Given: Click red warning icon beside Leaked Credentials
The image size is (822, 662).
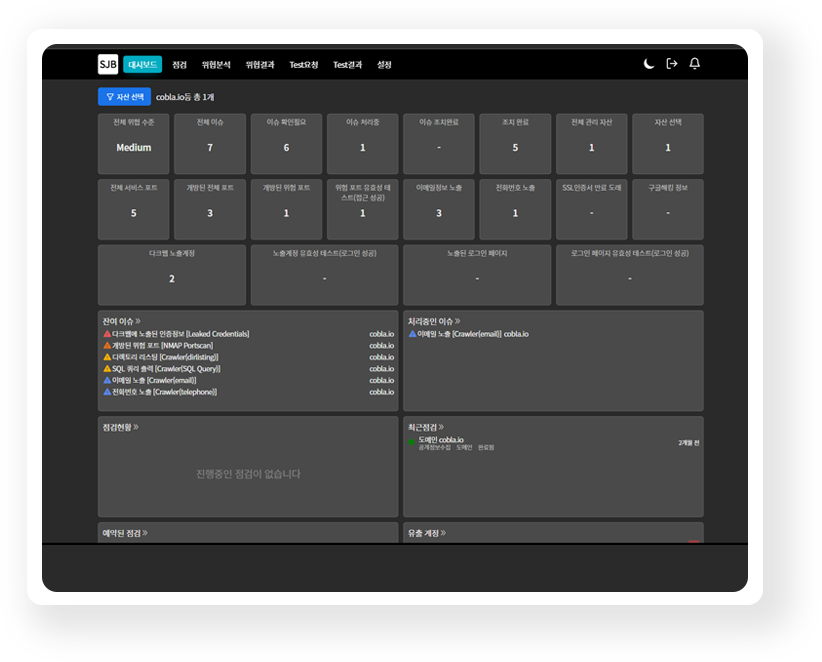Looking at the screenshot, I should 107,334.
